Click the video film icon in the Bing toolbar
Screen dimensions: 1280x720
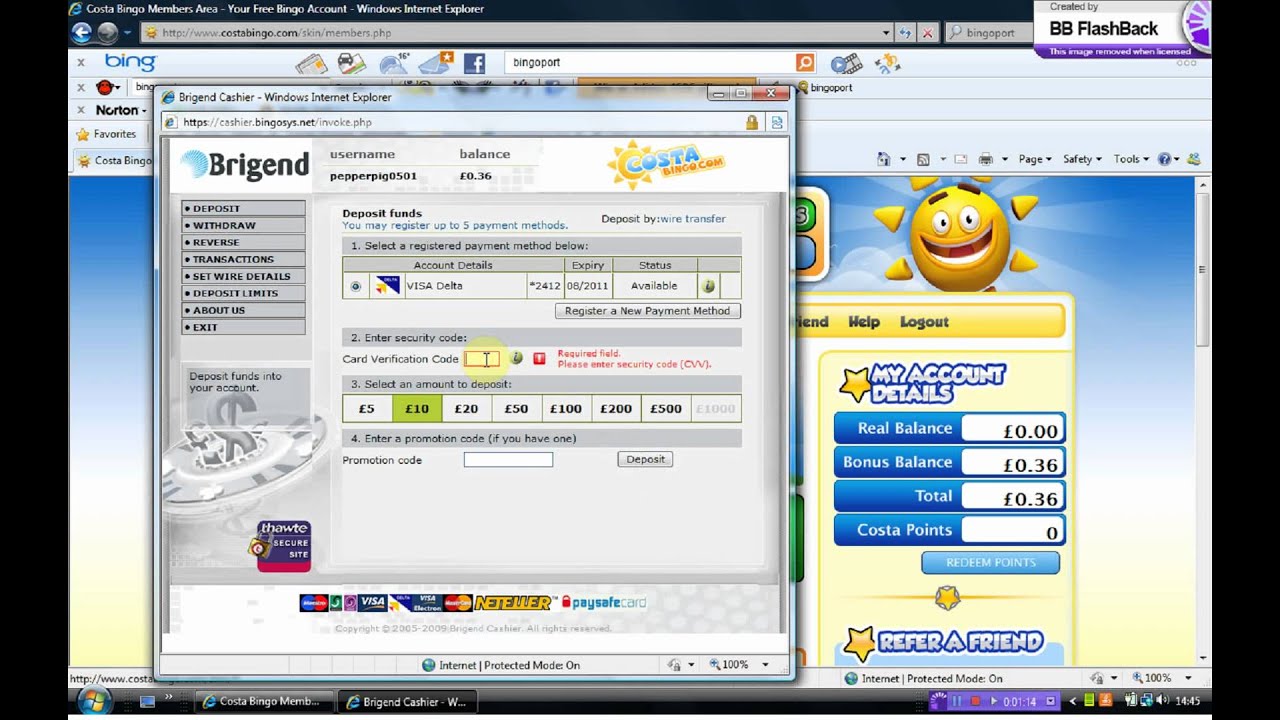(x=846, y=64)
